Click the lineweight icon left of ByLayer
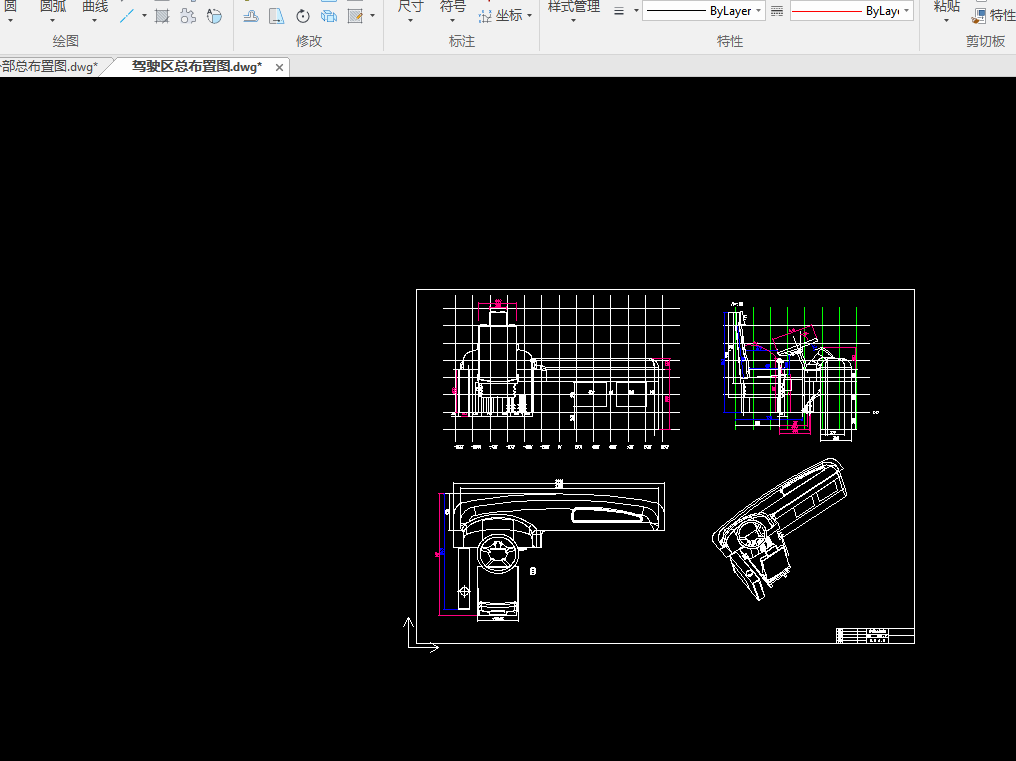 [618, 11]
